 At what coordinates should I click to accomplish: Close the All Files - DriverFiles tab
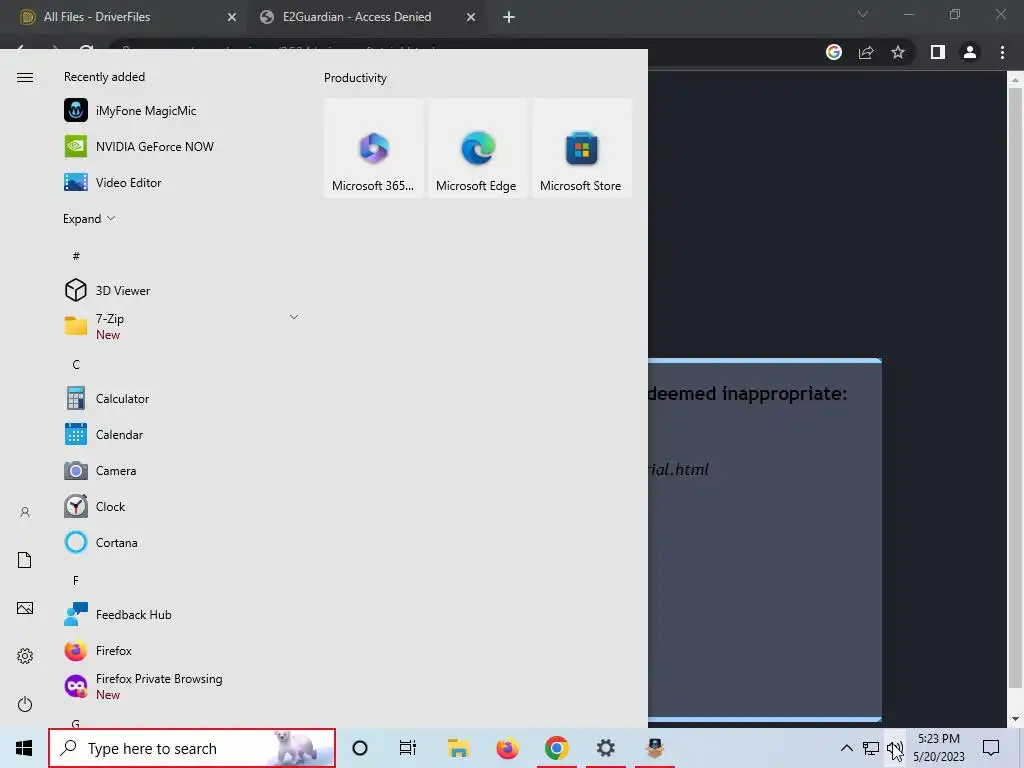point(232,17)
